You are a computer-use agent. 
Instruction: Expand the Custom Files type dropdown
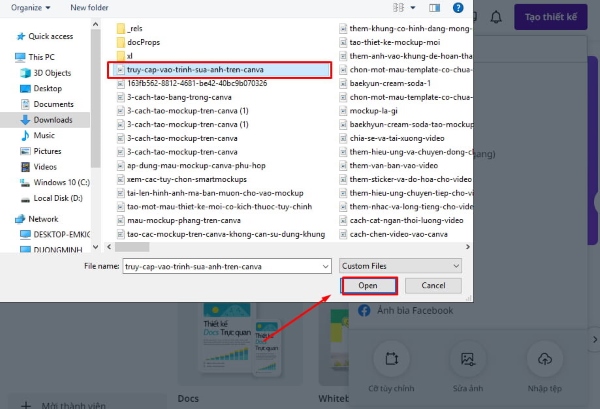pos(401,267)
